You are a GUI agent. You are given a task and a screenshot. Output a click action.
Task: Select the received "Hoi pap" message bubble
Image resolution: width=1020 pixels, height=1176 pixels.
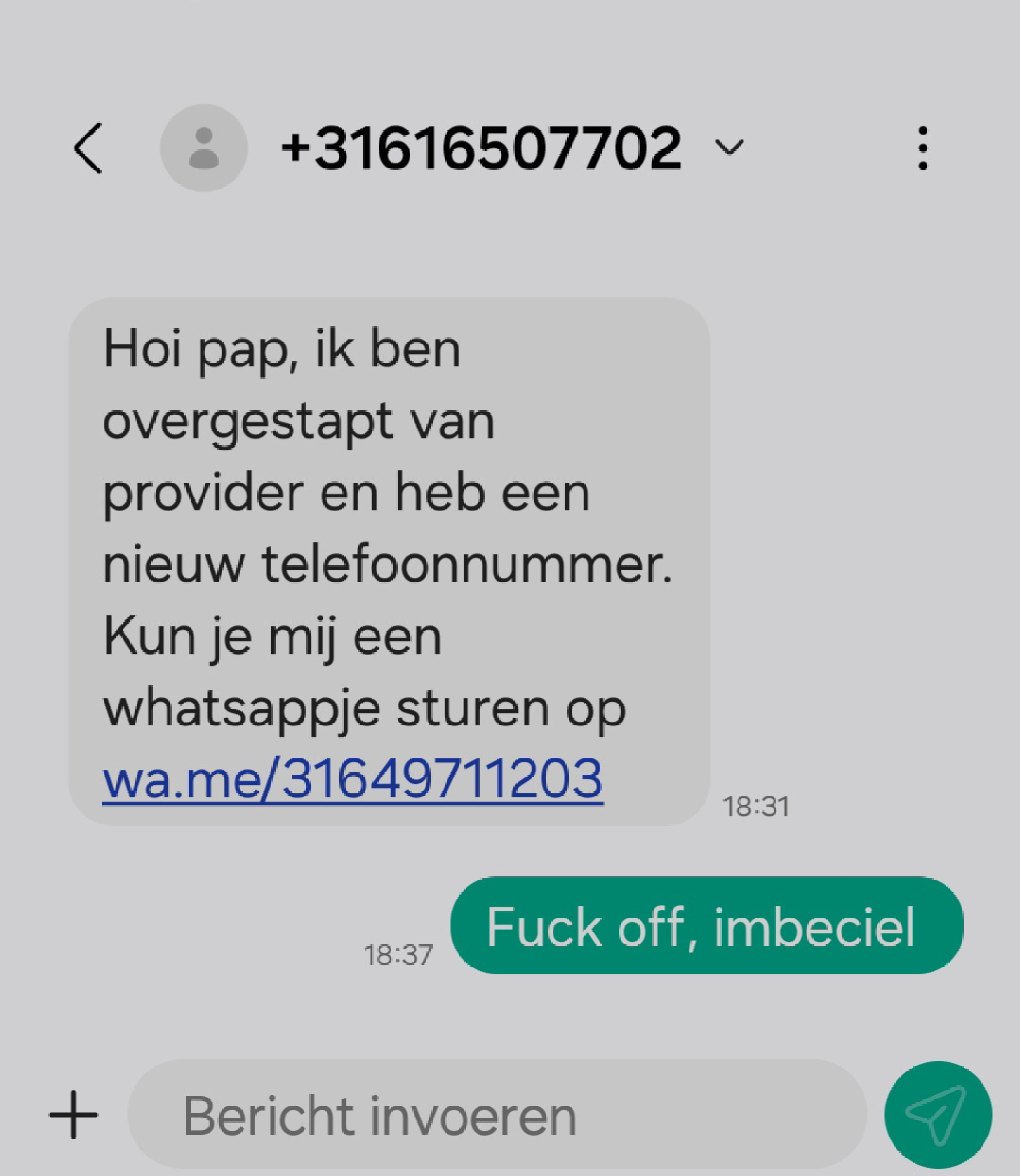(x=389, y=562)
